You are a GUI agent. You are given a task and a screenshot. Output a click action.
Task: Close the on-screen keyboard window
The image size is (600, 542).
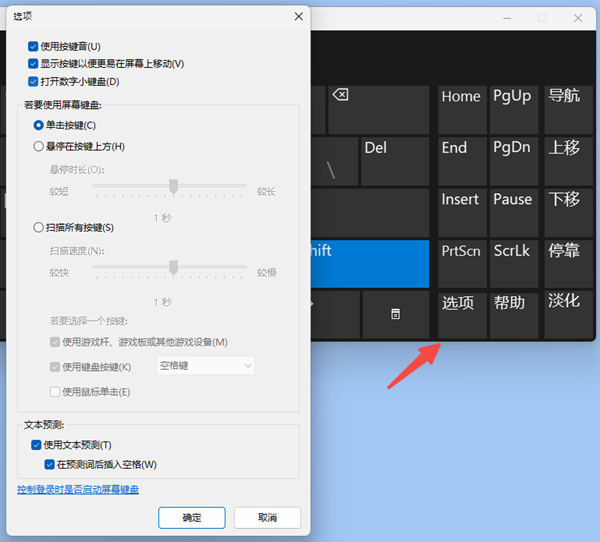(x=578, y=18)
